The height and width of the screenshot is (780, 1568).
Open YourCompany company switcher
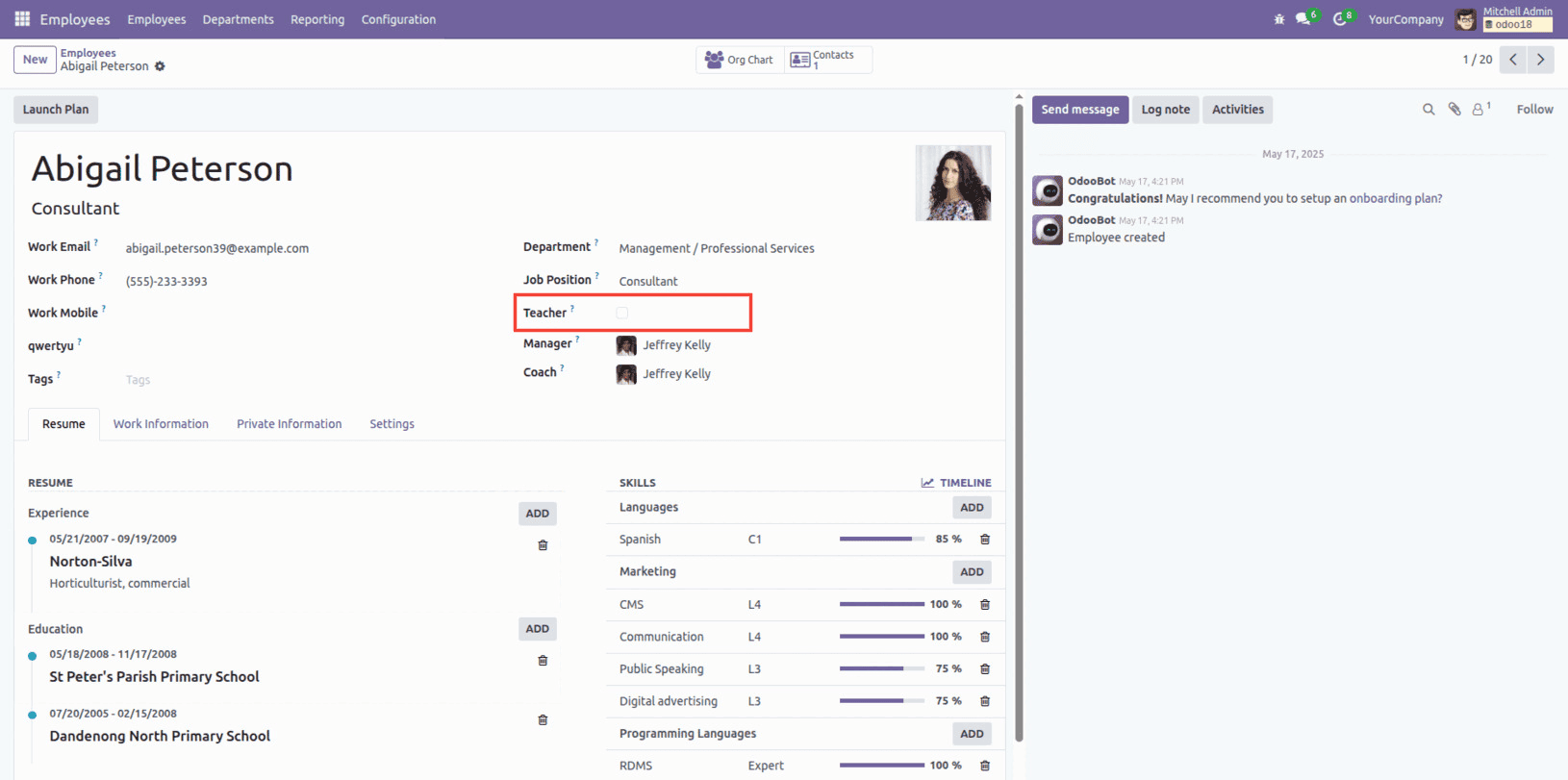click(1405, 19)
